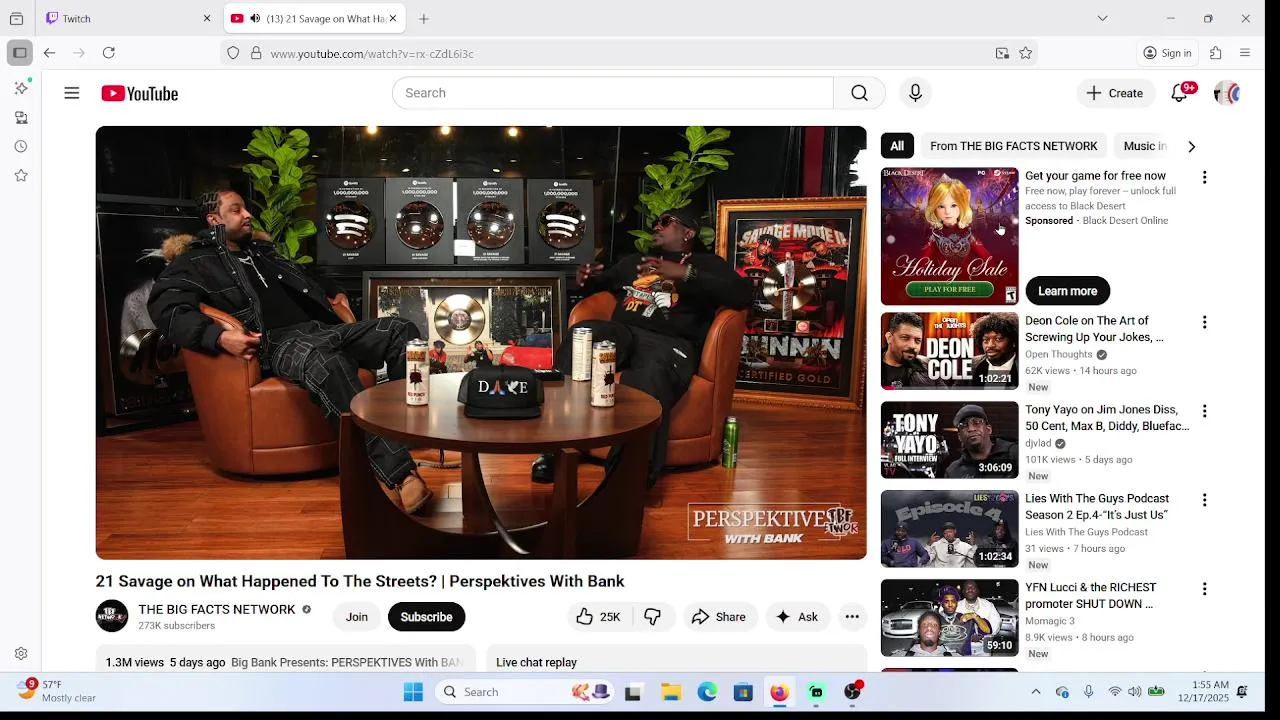
Task: Filter by From THE BIG FACTS NETWORK
Action: [1013, 146]
